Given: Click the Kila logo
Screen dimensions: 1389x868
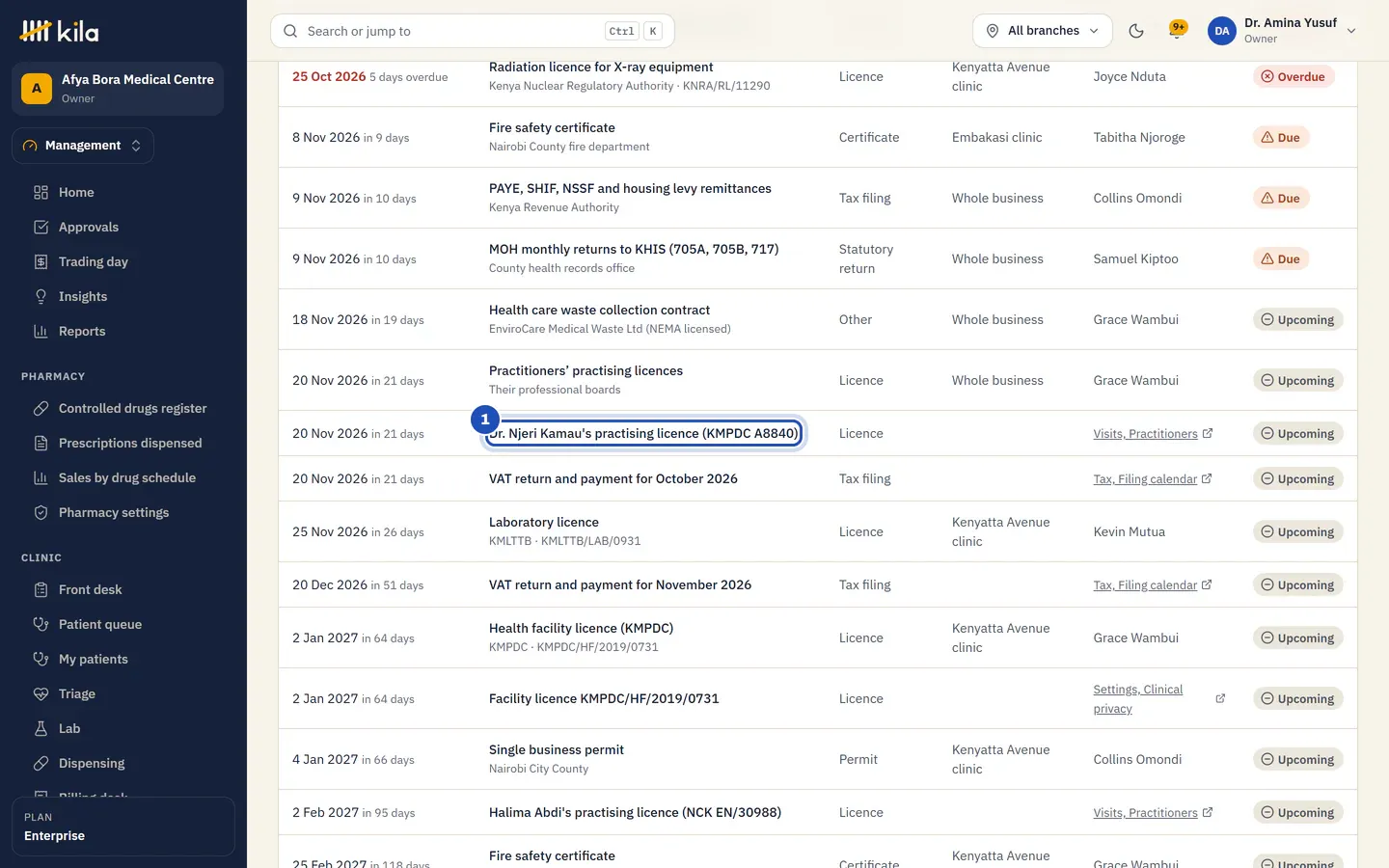Looking at the screenshot, I should (59, 31).
